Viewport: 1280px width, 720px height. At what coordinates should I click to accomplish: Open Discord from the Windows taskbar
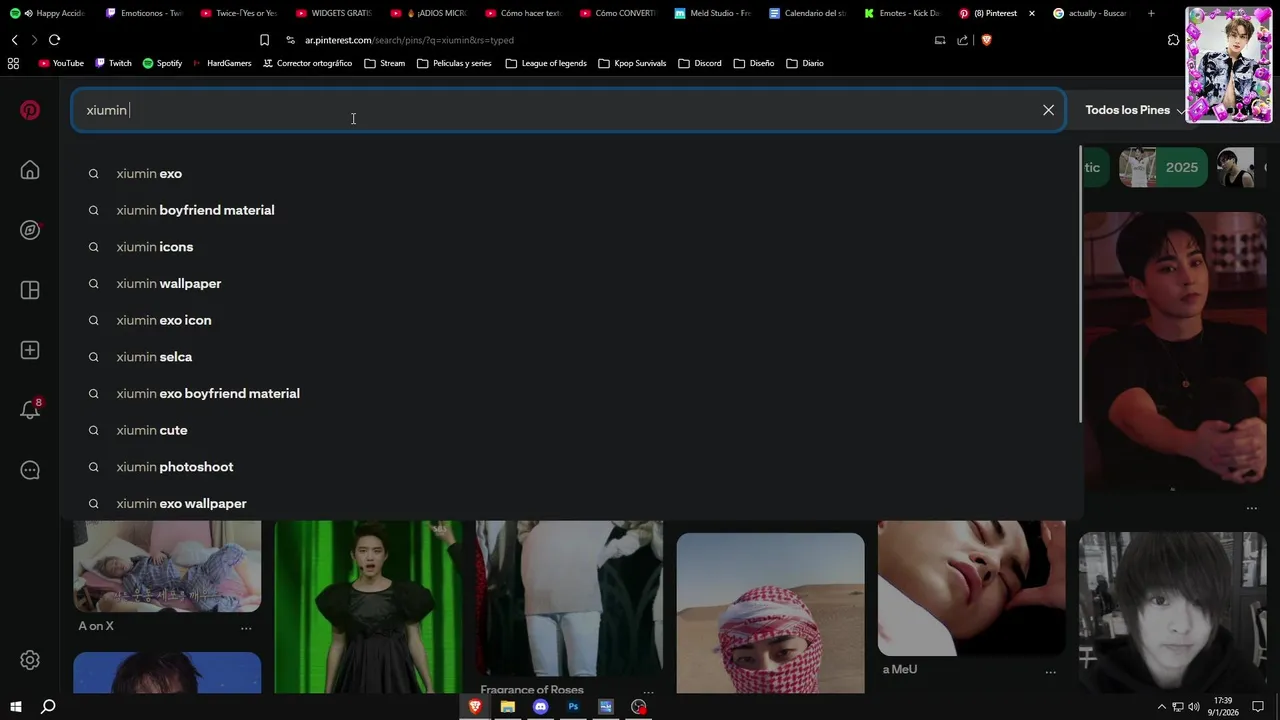pyautogui.click(x=540, y=707)
